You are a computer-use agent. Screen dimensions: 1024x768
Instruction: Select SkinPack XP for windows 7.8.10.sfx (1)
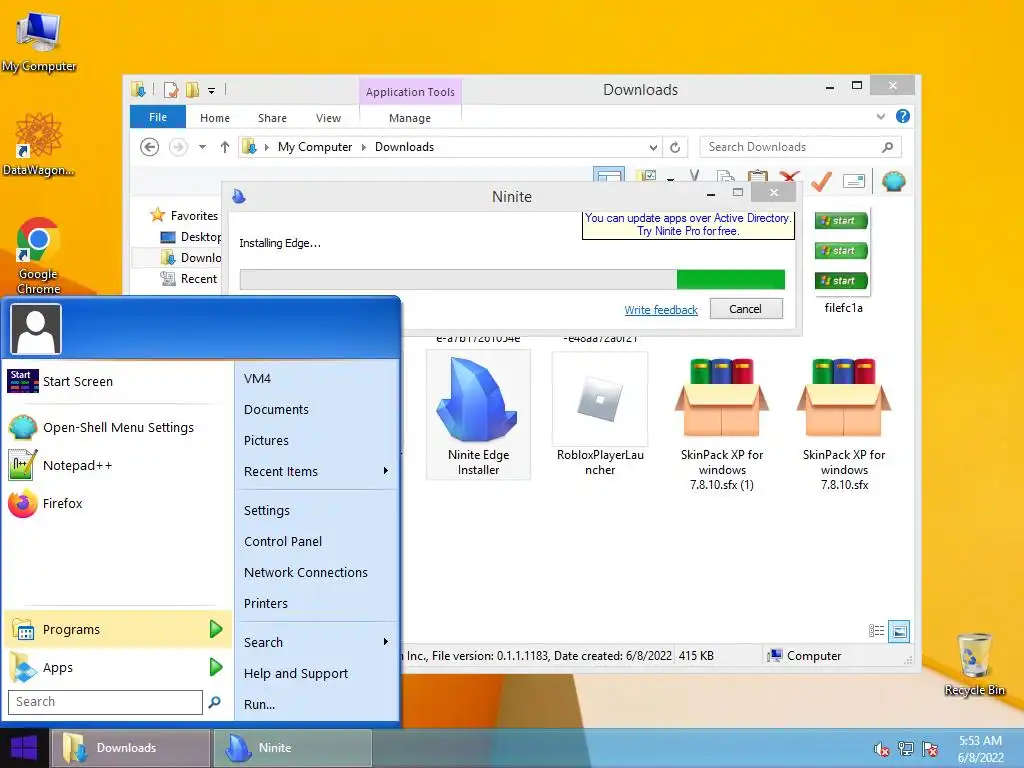[x=722, y=423]
